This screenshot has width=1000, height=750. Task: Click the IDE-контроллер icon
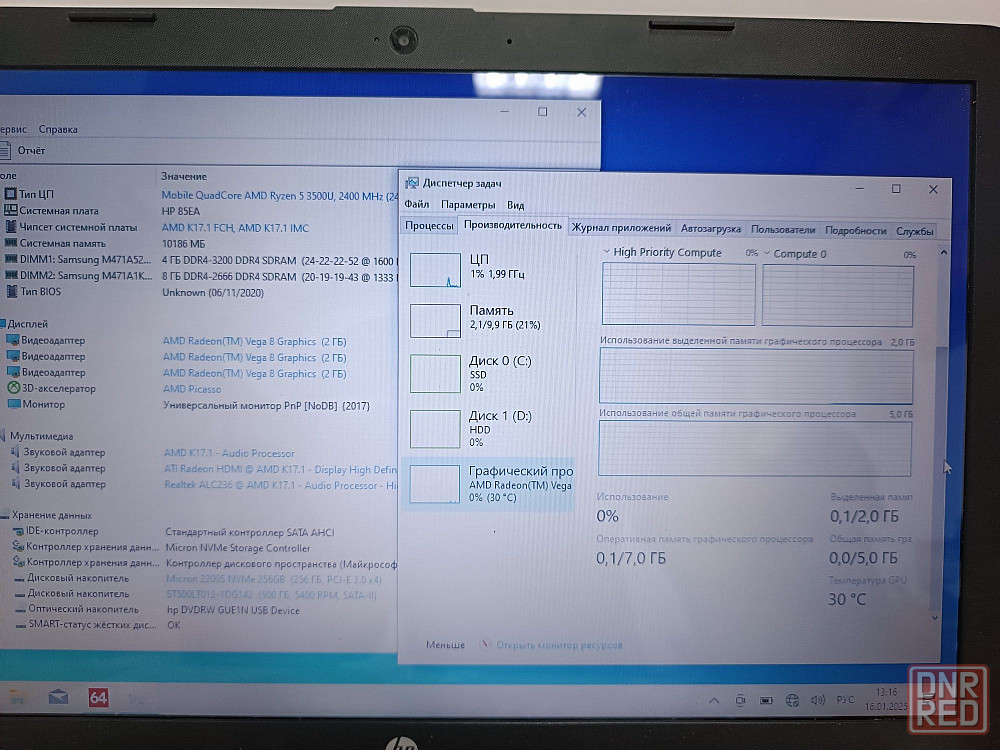tap(18, 531)
